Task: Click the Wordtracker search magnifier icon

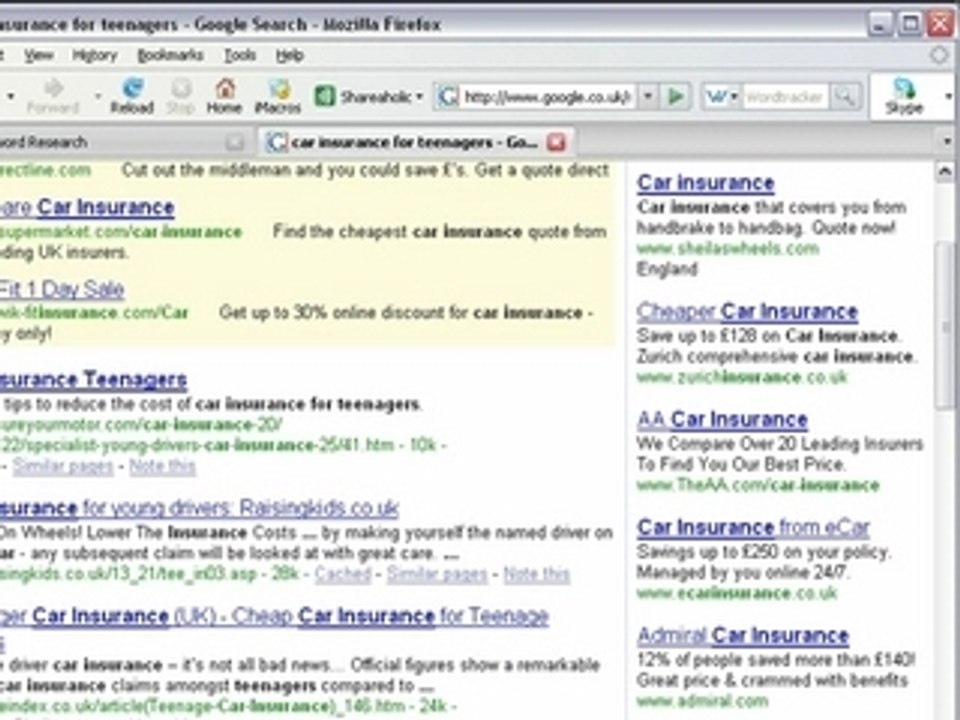Action: tap(844, 96)
